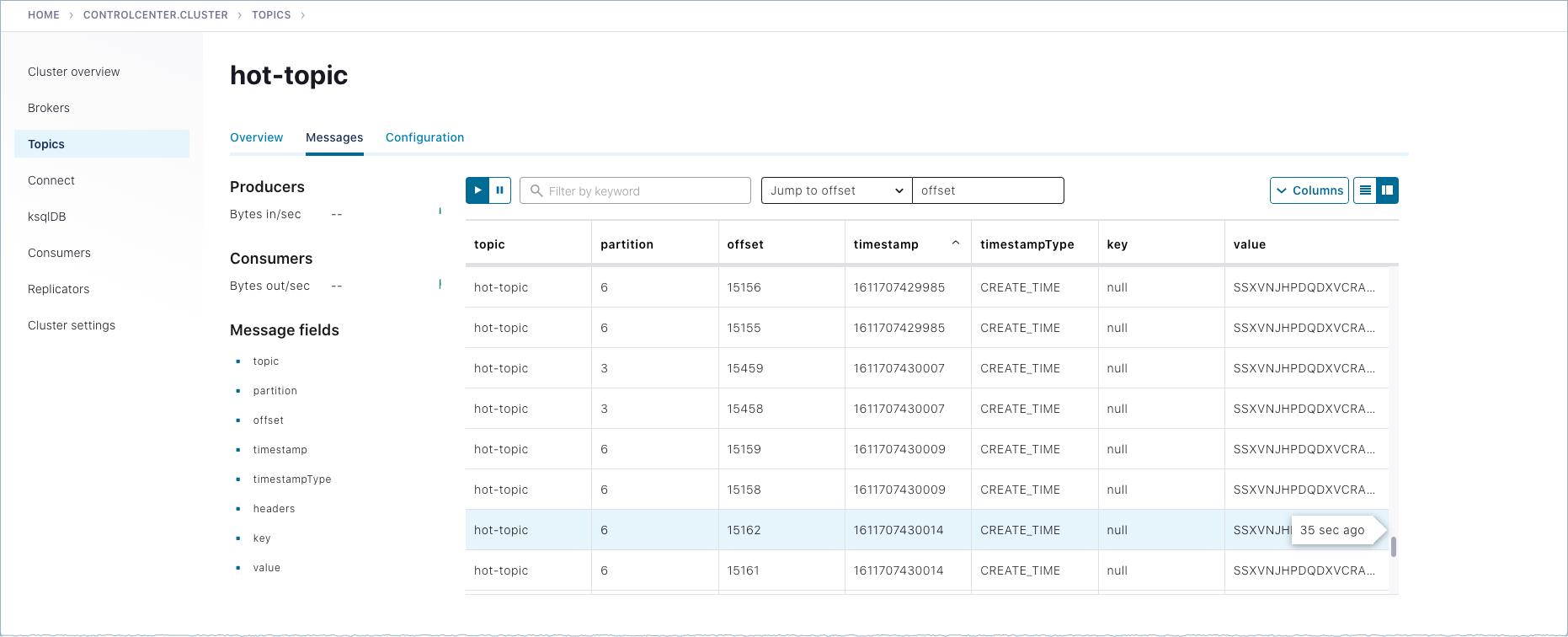
Task: Pause the message stream
Action: (499, 190)
